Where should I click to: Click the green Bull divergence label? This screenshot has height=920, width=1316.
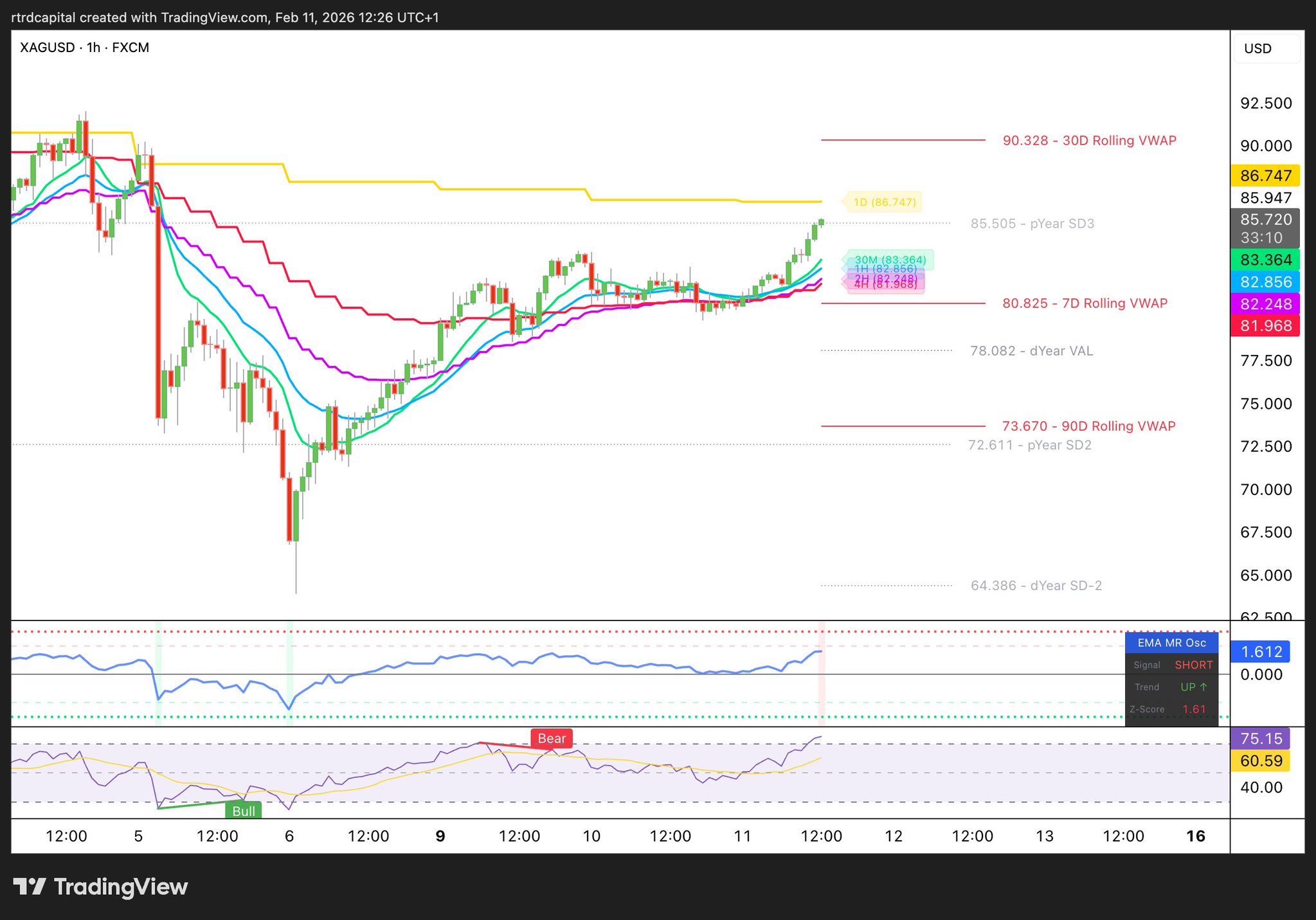[244, 811]
